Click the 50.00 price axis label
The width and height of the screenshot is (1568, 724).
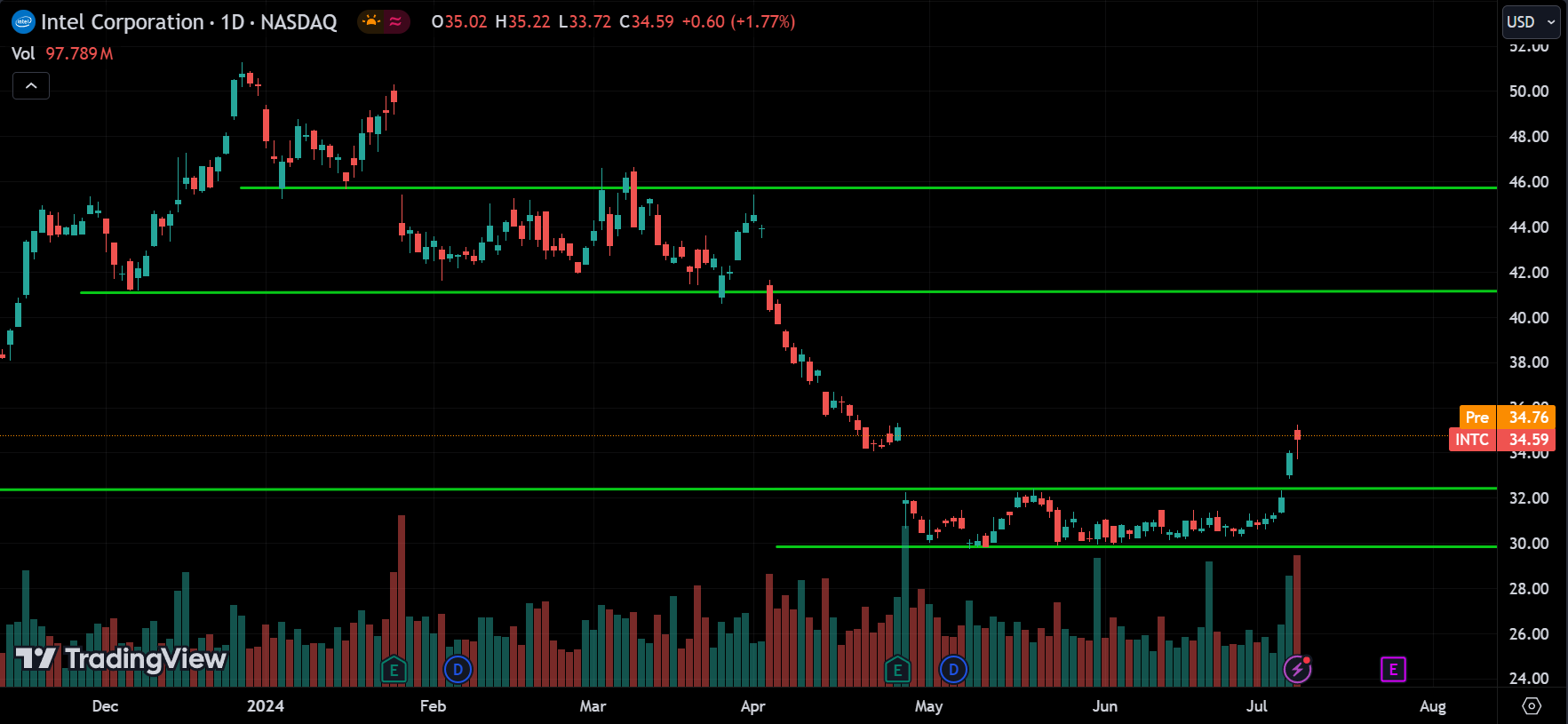1529,91
